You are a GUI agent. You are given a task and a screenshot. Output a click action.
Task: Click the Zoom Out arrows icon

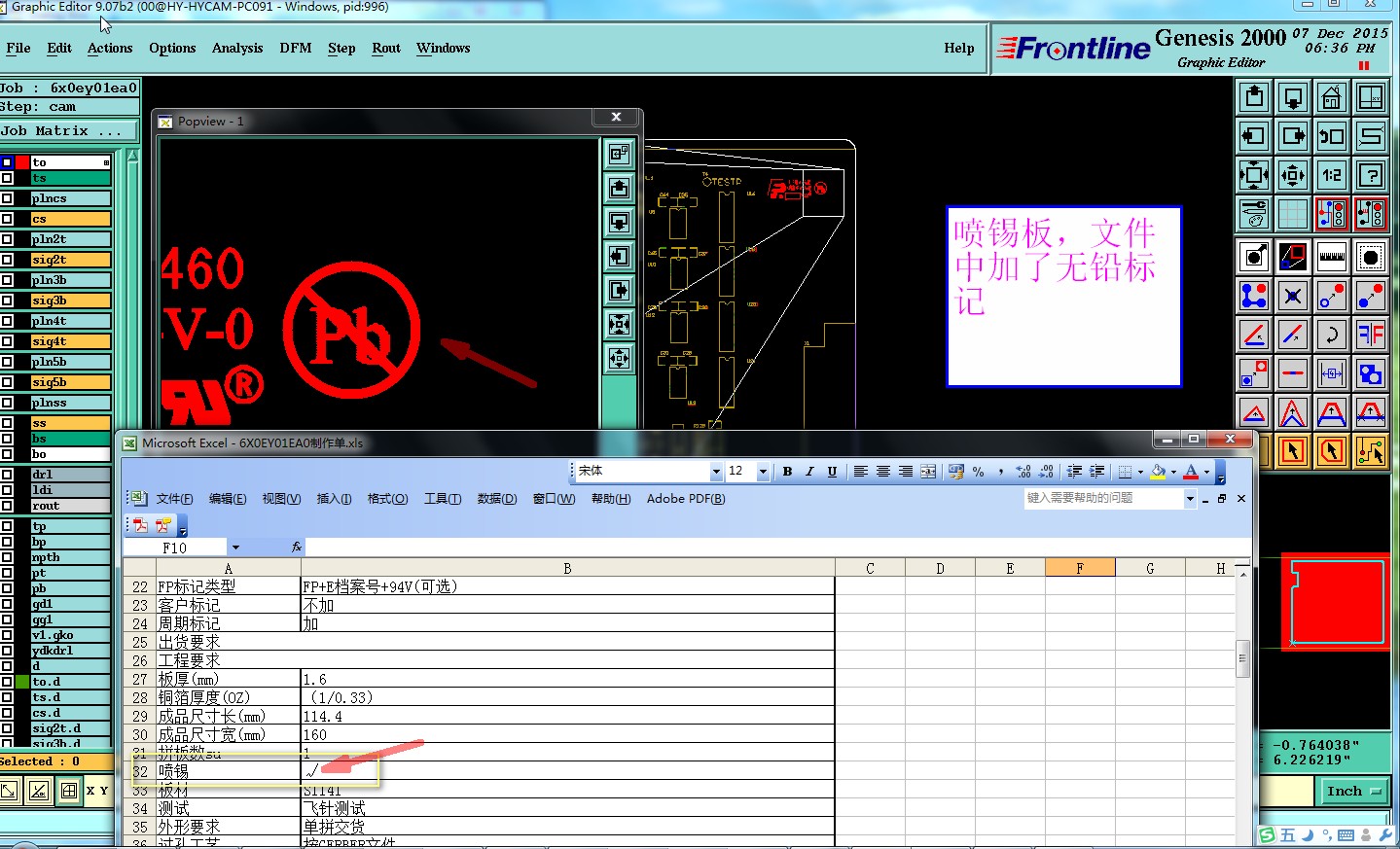pyautogui.click(x=1293, y=175)
